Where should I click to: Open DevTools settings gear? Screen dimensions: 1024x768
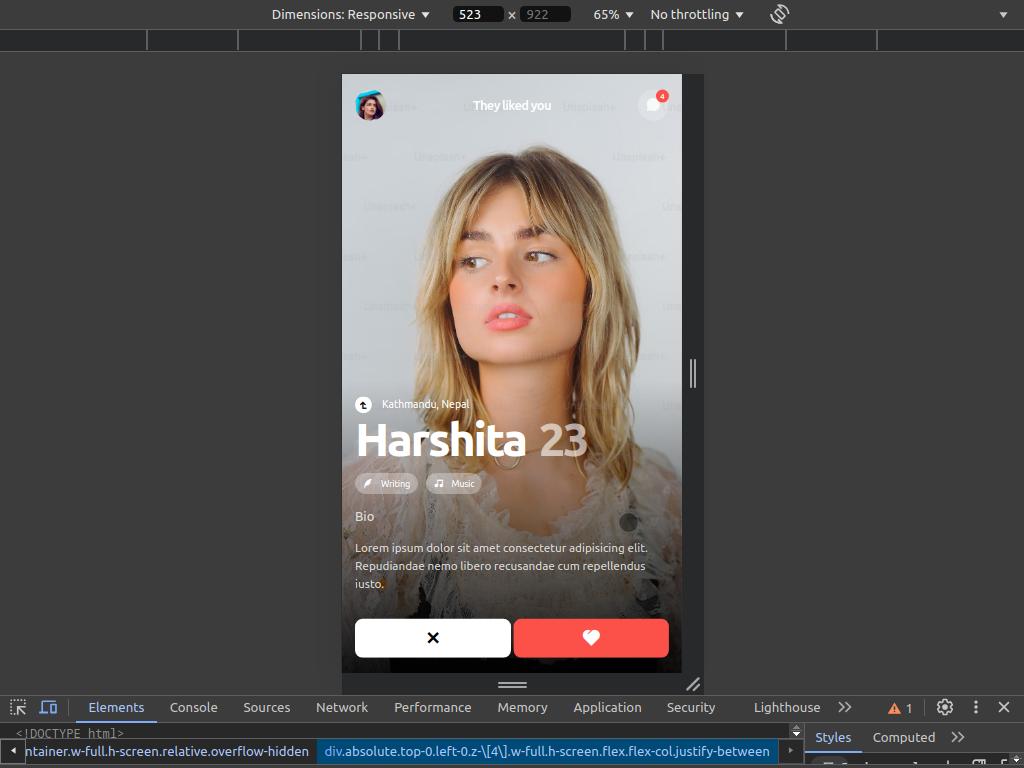[944, 707]
